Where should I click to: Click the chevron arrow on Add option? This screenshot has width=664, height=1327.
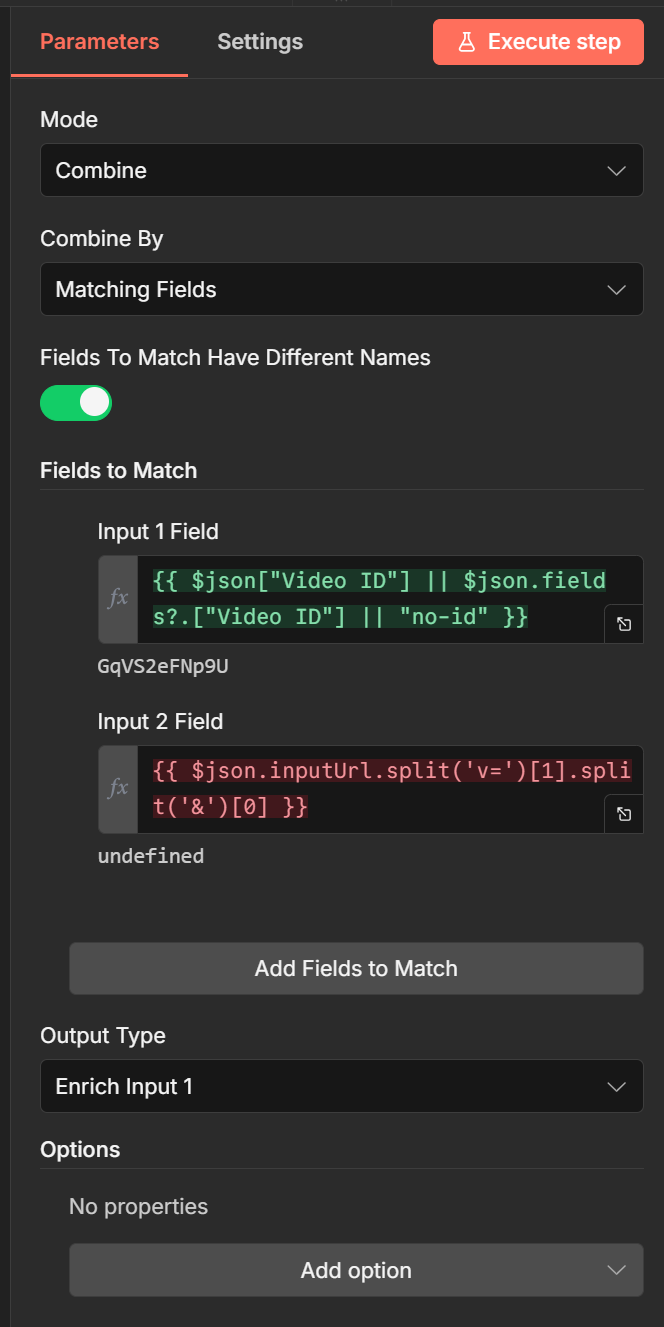(616, 1270)
